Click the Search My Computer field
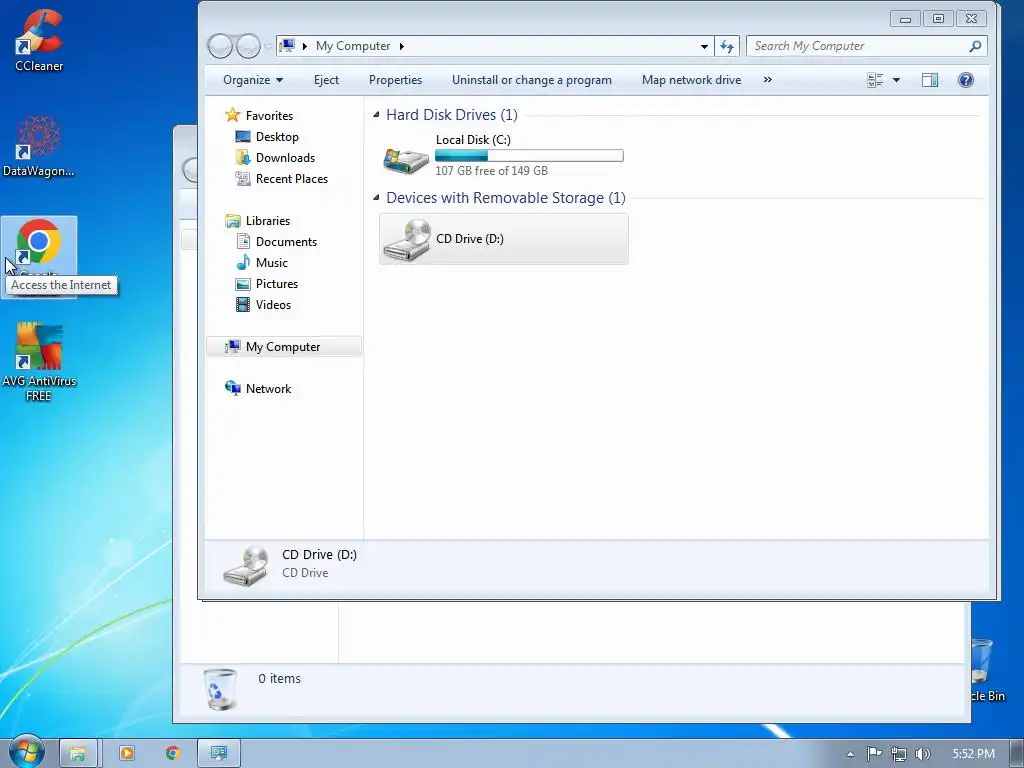Image resolution: width=1024 pixels, height=768 pixels. point(866,46)
